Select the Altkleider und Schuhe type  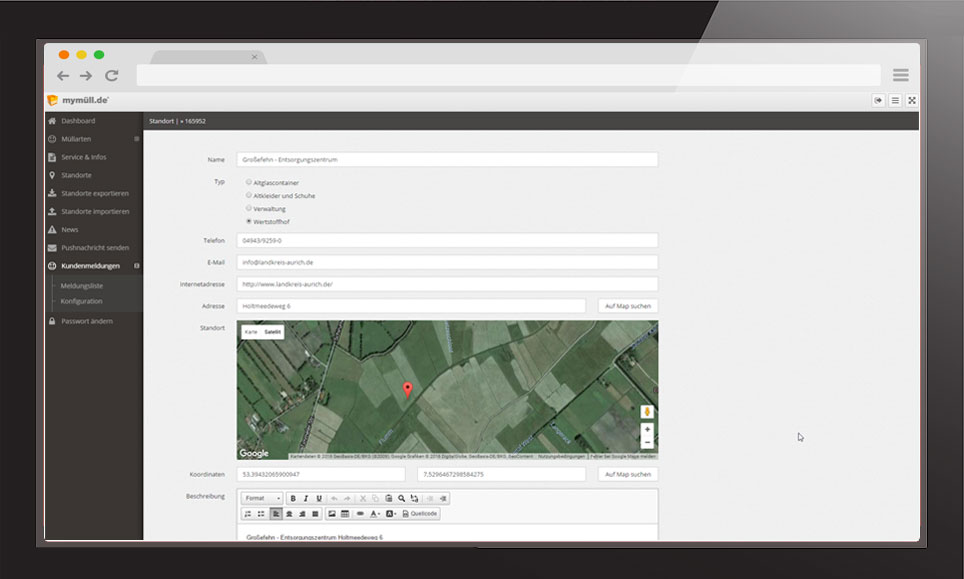(x=248, y=195)
